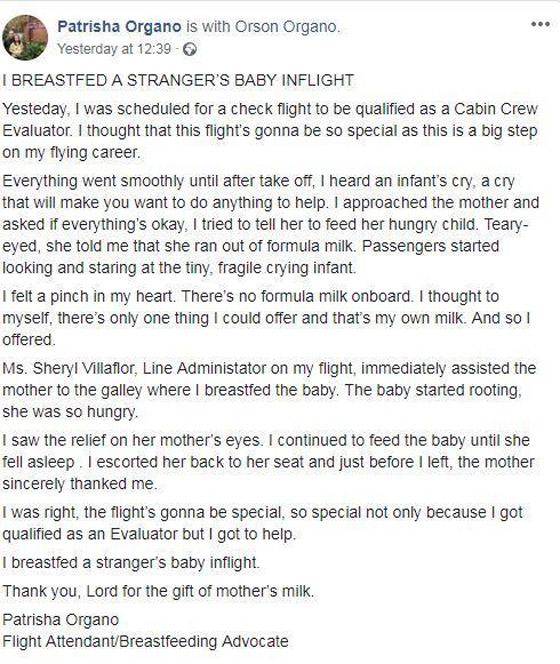Click the words 'formula milk onboard'
Viewport: 560px width, 664px height.
point(336,296)
